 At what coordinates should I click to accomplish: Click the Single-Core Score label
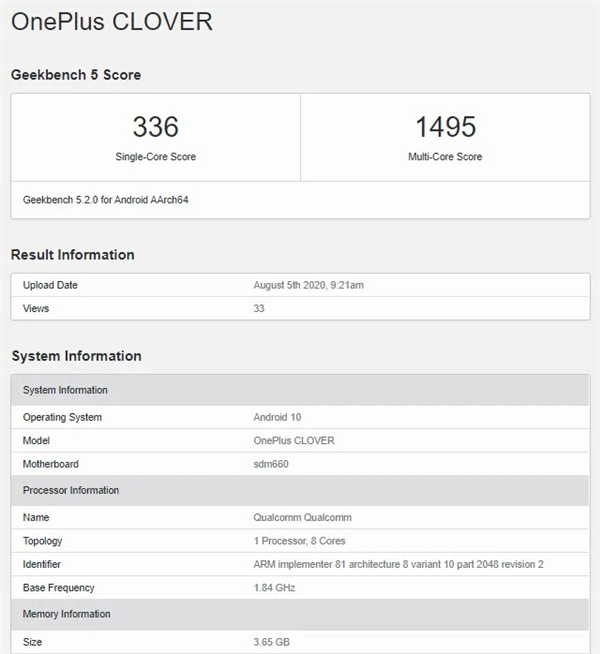156,157
